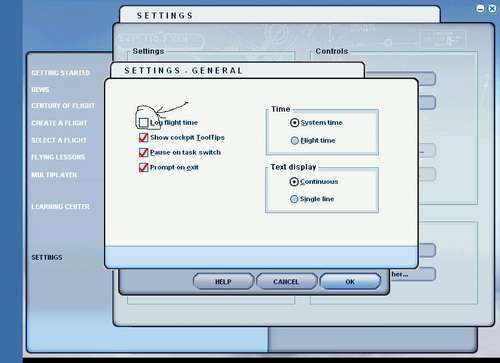Viewport: 500px width, 363px height.
Task: Open Flying Lessons section
Action: coord(58,157)
